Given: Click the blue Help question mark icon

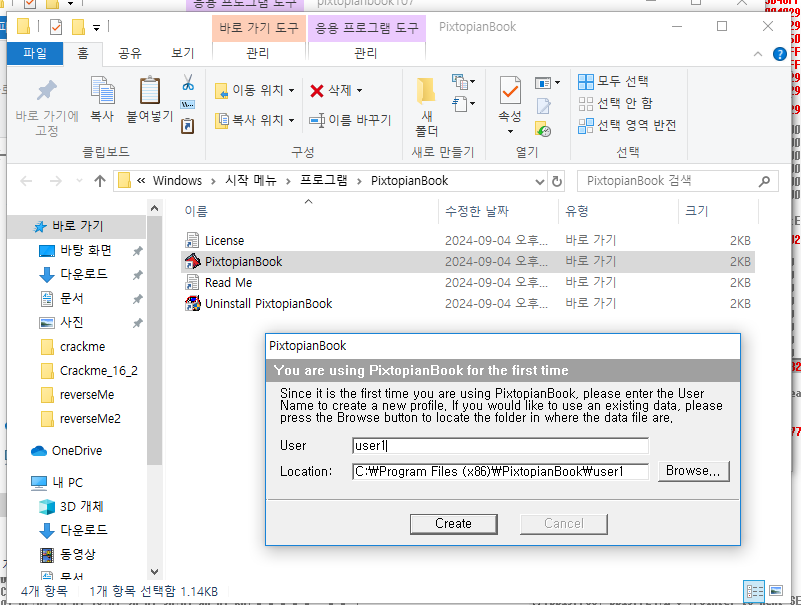Looking at the screenshot, I should 780,54.
